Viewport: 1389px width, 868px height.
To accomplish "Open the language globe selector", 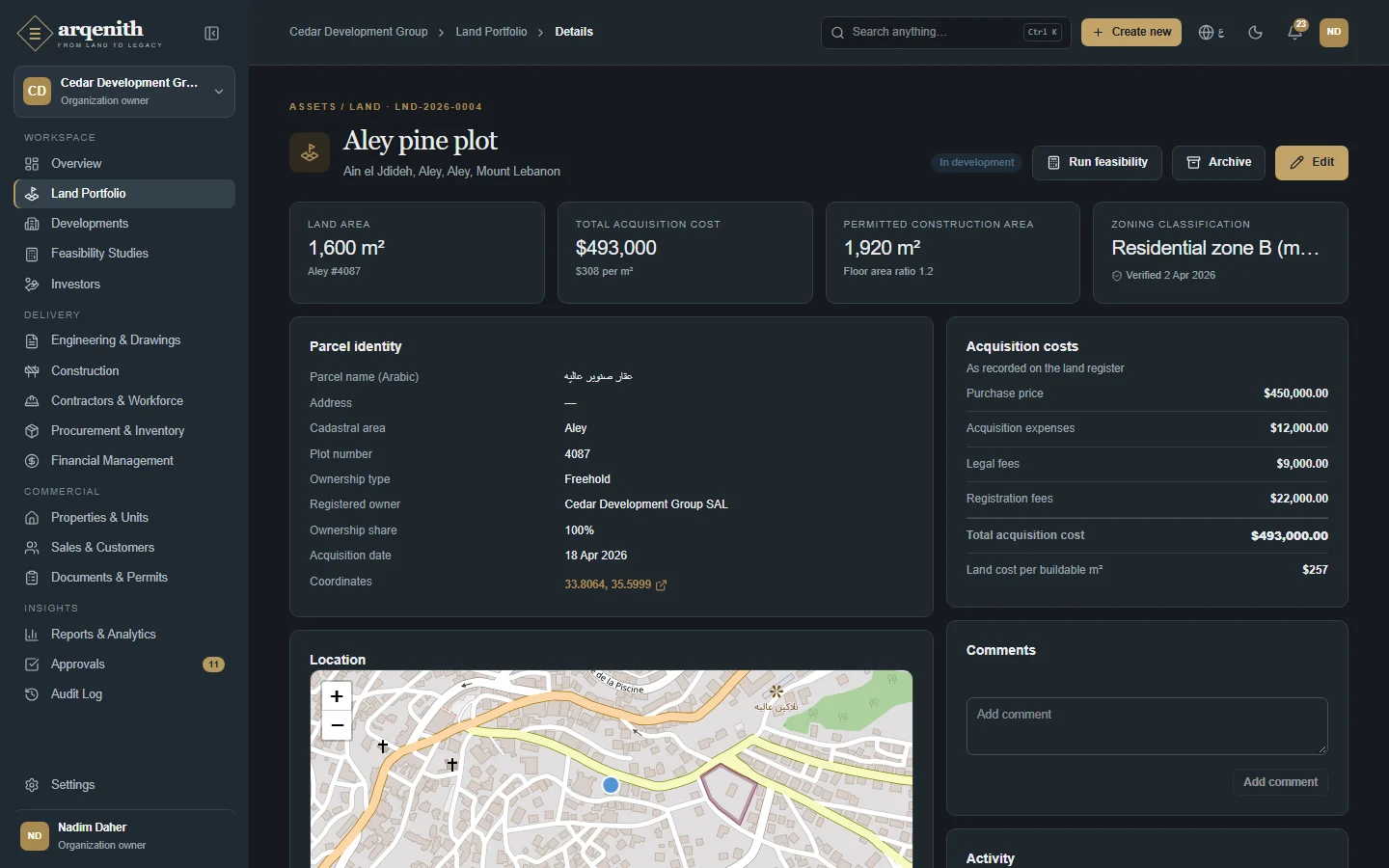I will tap(1212, 33).
